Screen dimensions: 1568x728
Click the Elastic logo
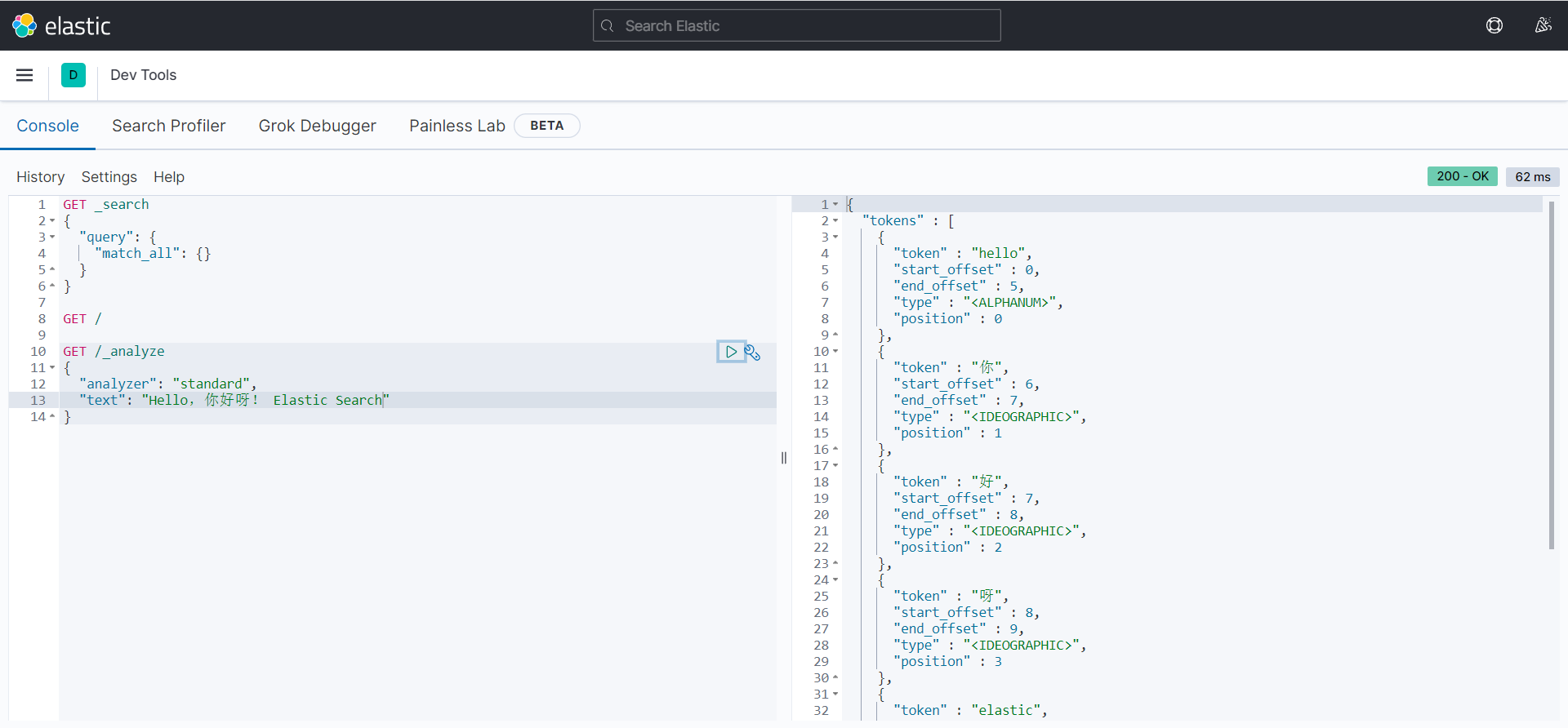click(x=61, y=25)
